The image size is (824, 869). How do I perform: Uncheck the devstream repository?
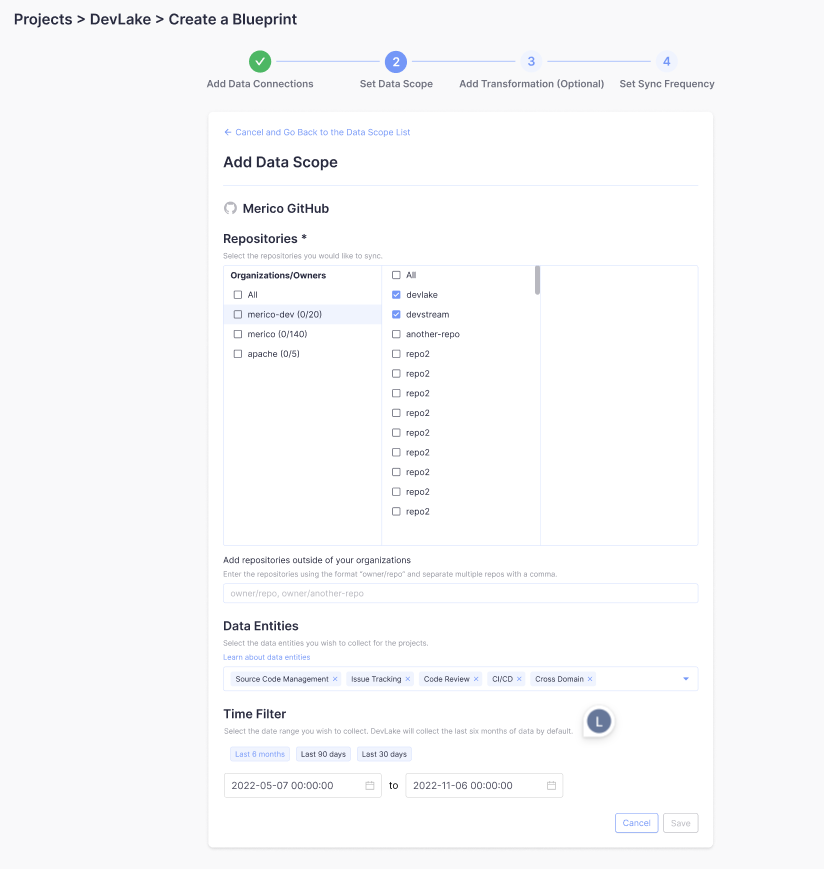(396, 314)
